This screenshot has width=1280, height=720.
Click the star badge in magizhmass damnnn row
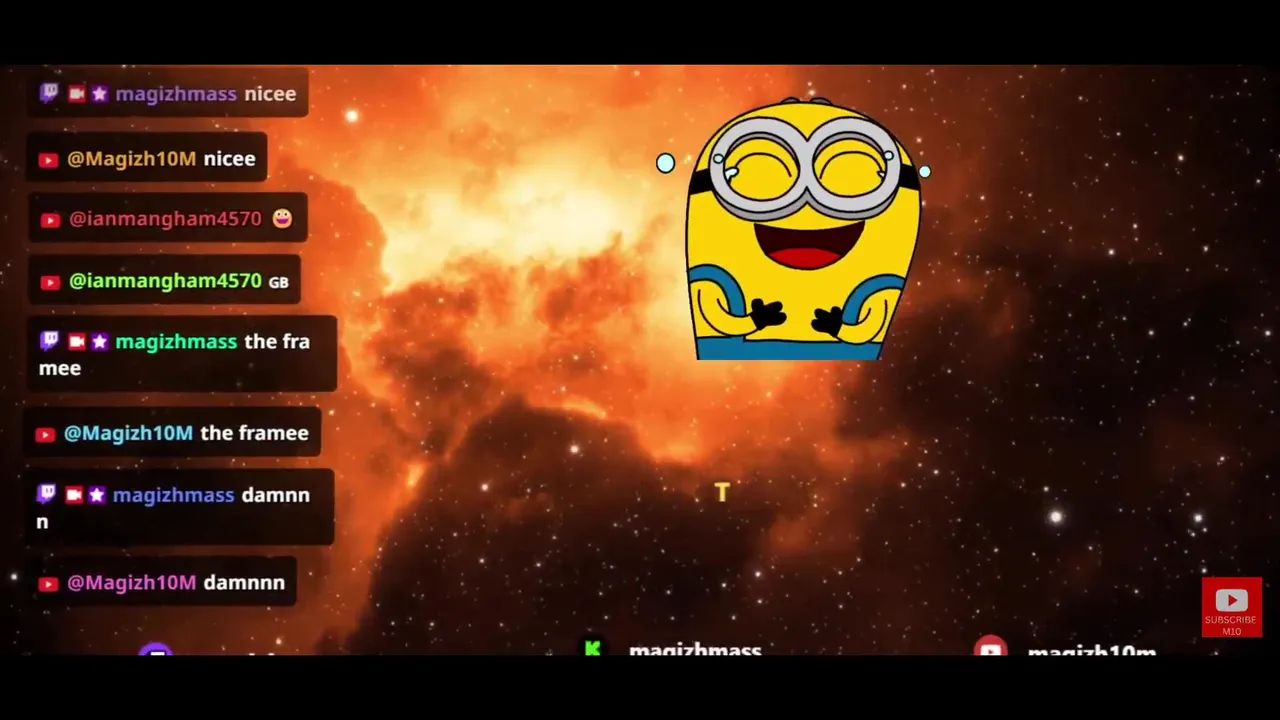[96, 495]
